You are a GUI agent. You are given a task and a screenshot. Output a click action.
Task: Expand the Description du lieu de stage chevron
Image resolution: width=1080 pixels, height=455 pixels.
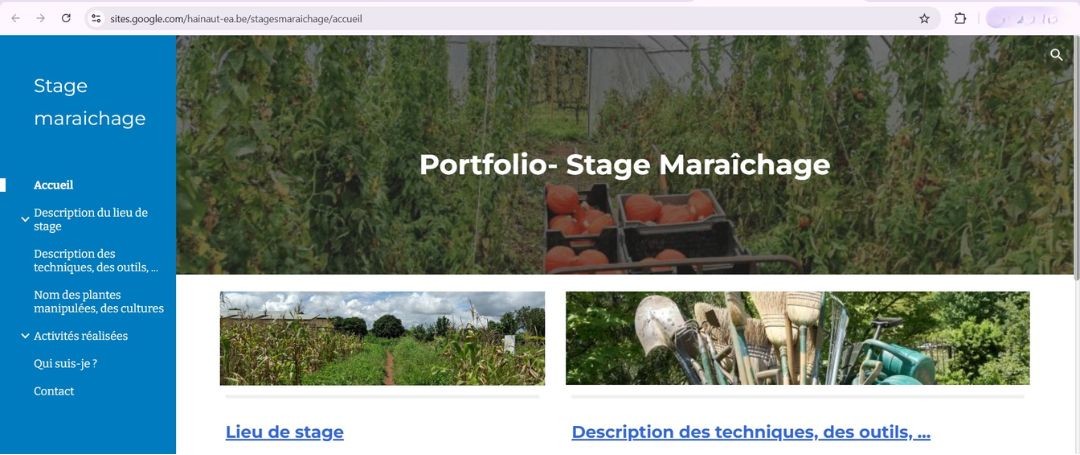tap(25, 220)
